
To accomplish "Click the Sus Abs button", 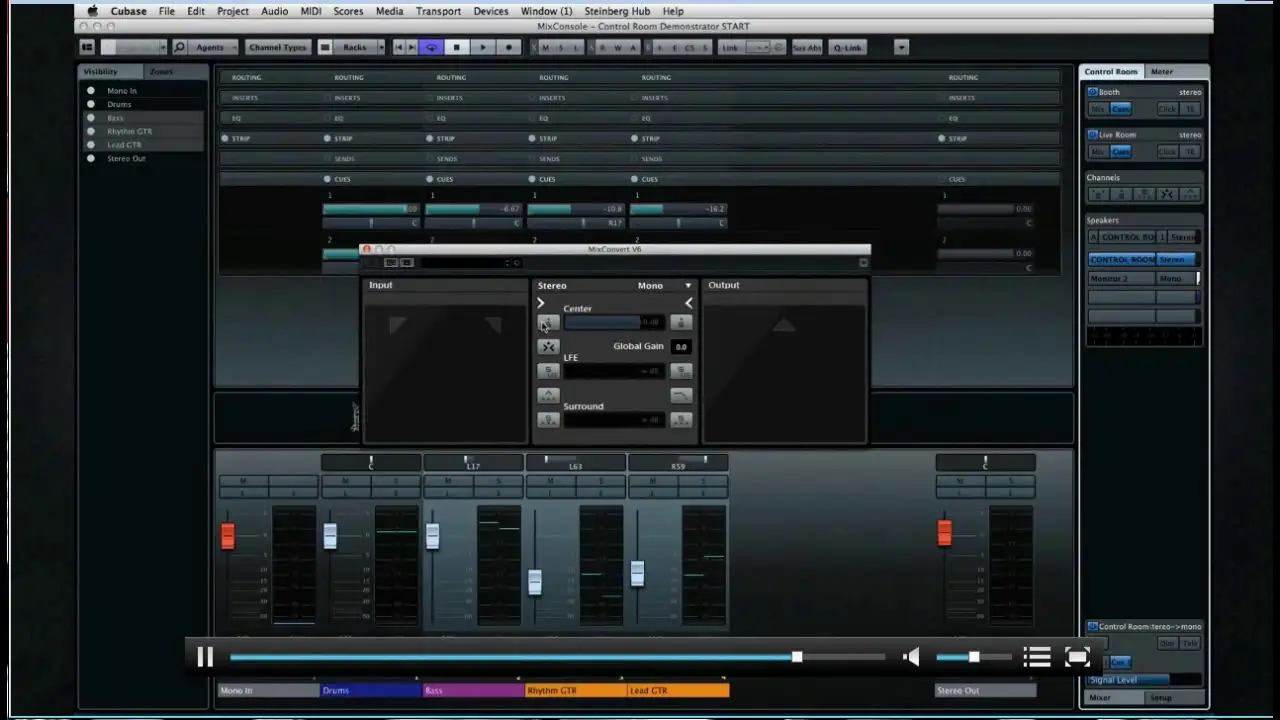I will coord(807,47).
